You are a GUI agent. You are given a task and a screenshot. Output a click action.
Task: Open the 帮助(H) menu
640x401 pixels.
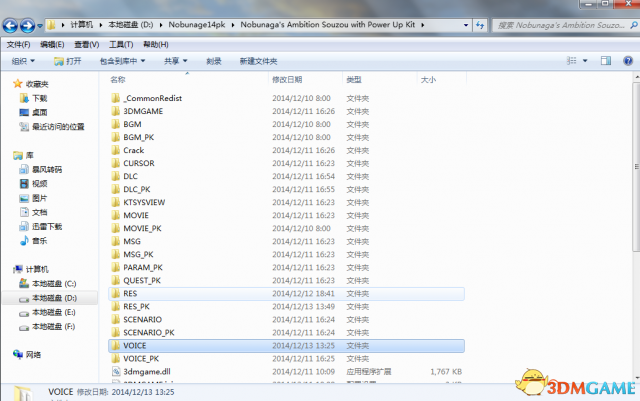(x=156, y=45)
